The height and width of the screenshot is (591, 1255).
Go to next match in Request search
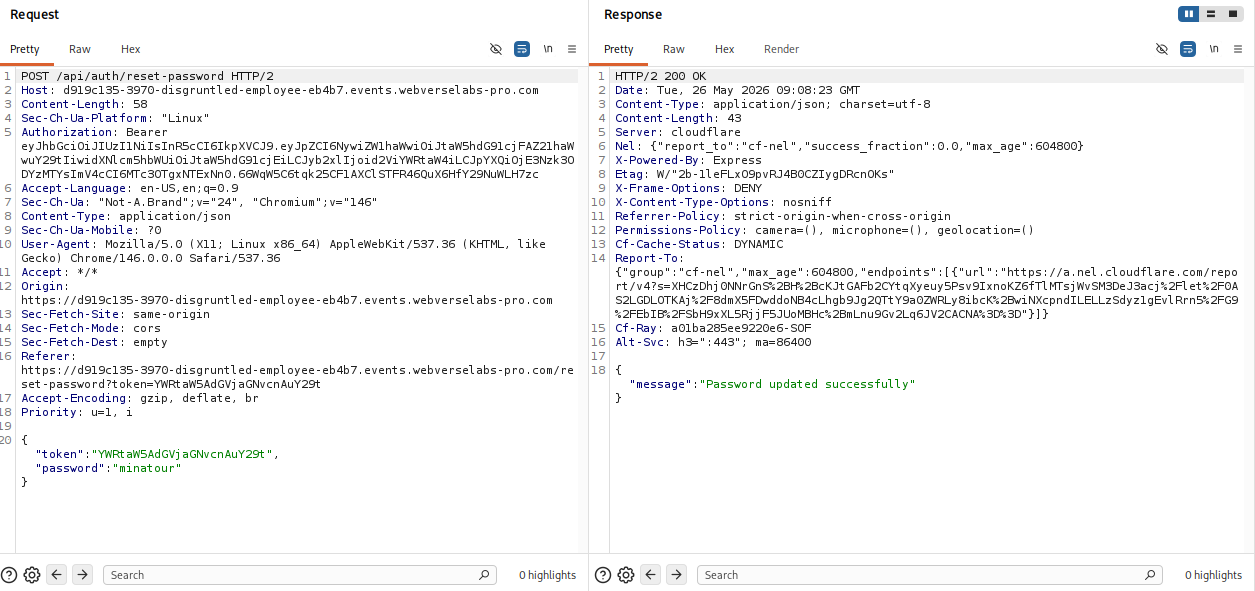click(83, 575)
